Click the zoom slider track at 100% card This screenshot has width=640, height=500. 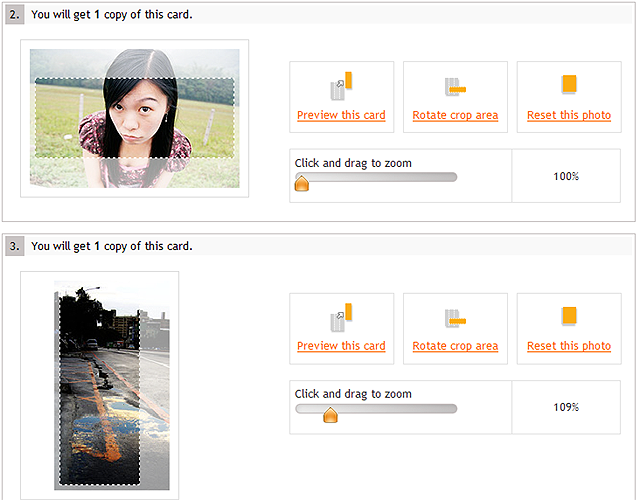[x=376, y=177]
